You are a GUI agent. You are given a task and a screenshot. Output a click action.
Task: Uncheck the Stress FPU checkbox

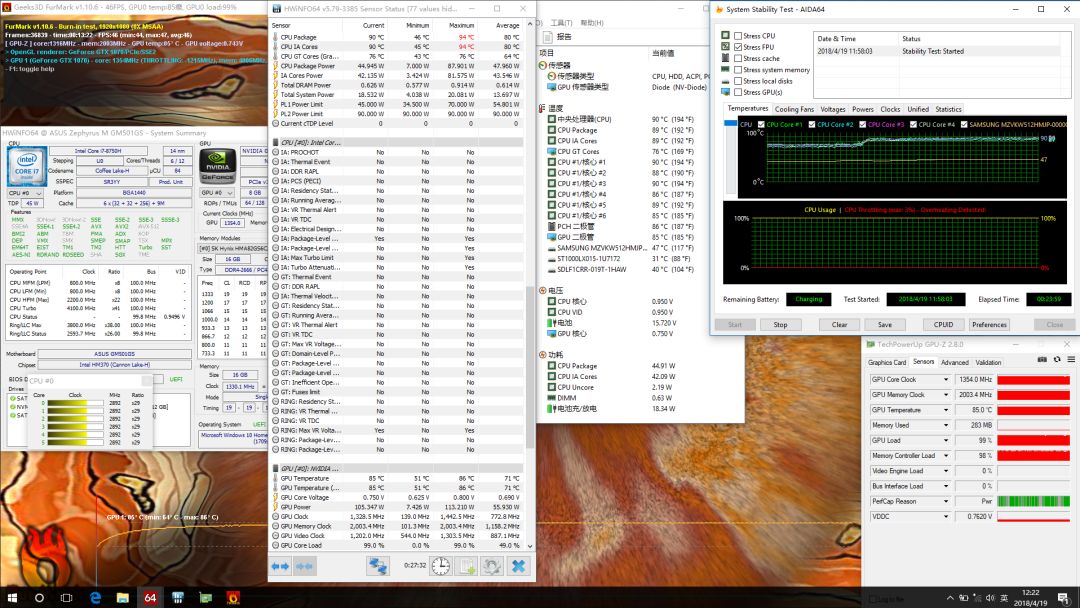738,47
